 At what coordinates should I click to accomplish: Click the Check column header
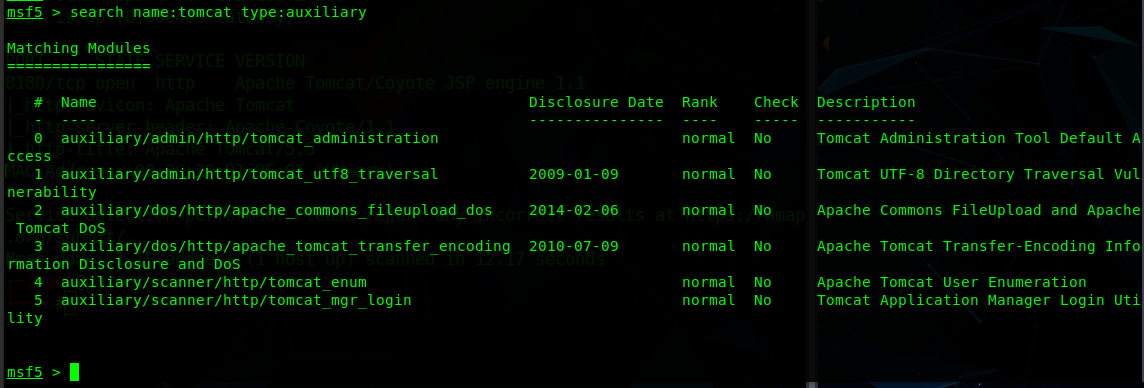(776, 102)
